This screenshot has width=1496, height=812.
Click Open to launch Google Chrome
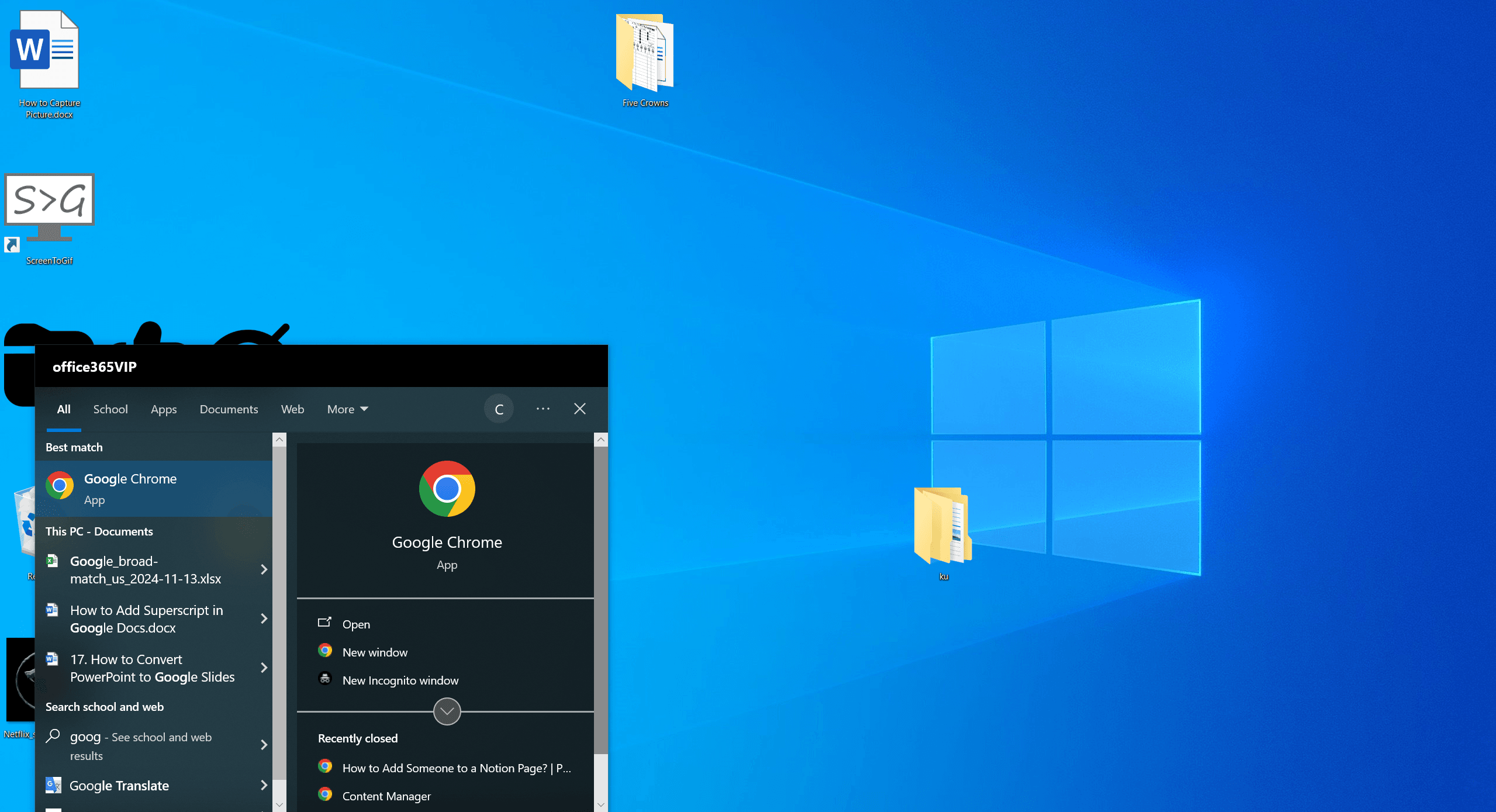point(356,624)
